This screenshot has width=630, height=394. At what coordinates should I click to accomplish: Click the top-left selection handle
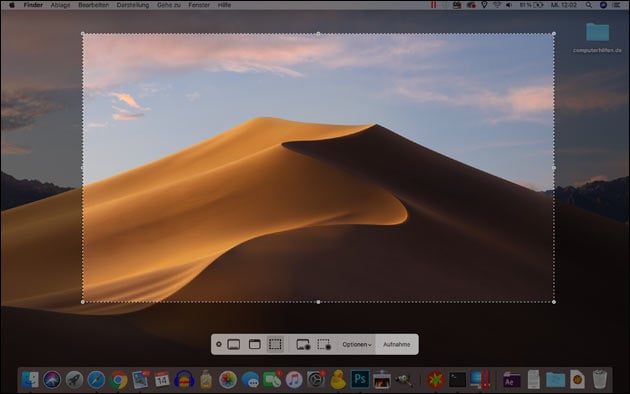(83, 34)
